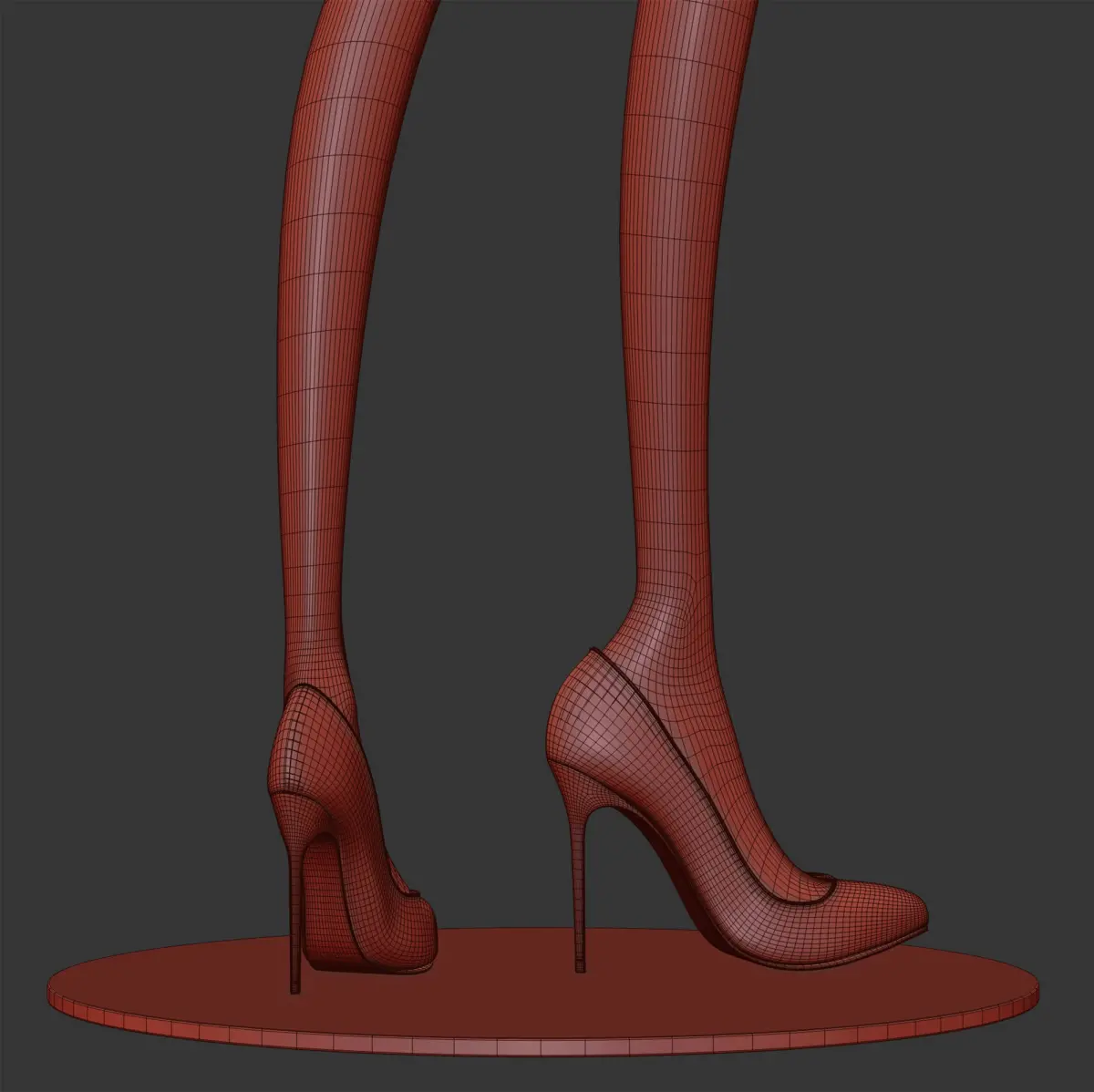Select the shoe seen from behind

[x=351, y=829]
